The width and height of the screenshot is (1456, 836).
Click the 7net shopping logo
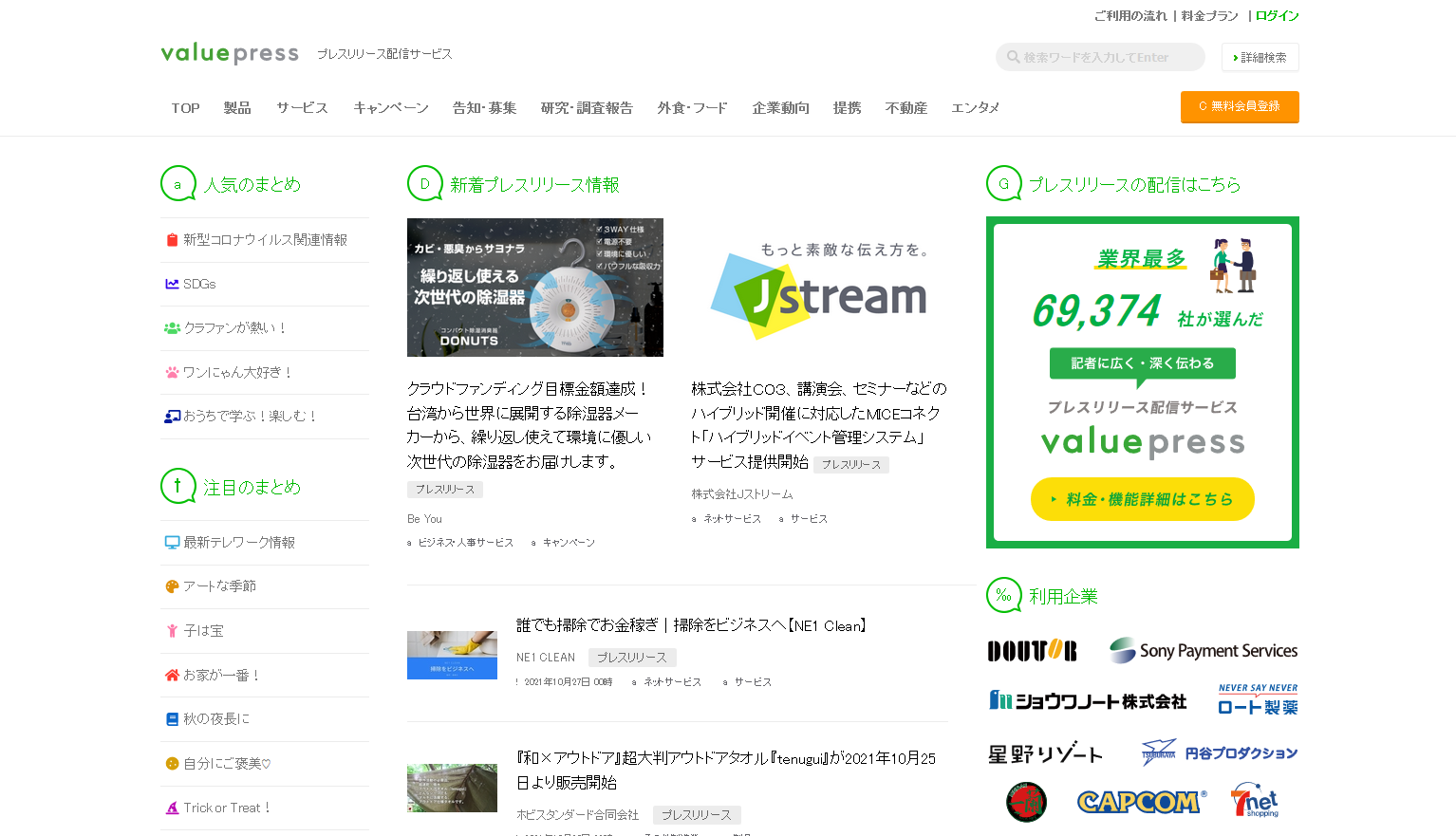1256,801
